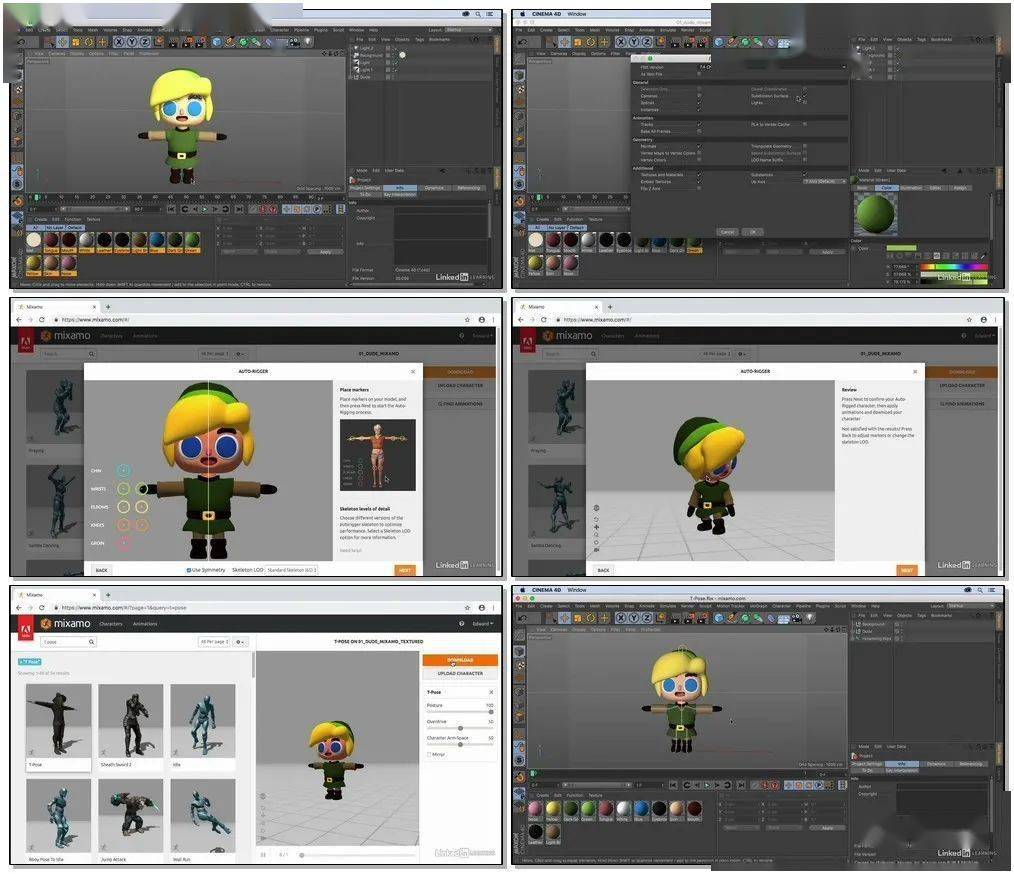Viewport: 1014px width, 874px height.
Task: Bookmark the T-Pose query page with star icon
Action: [467, 608]
